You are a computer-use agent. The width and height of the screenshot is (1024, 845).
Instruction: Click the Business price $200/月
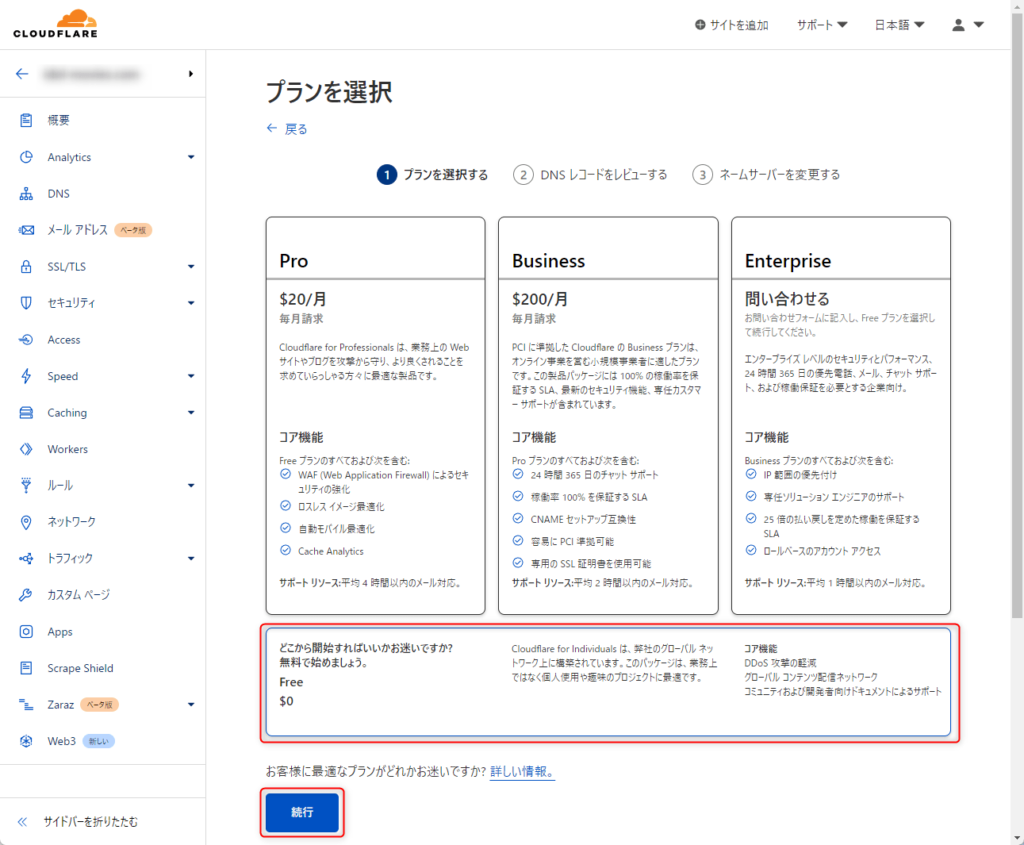point(540,299)
